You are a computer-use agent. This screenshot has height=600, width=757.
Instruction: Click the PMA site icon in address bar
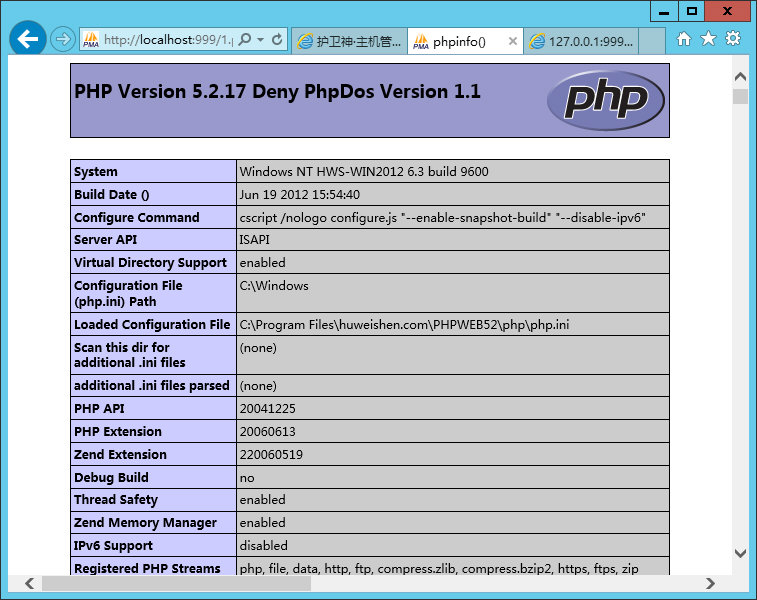click(x=90, y=40)
